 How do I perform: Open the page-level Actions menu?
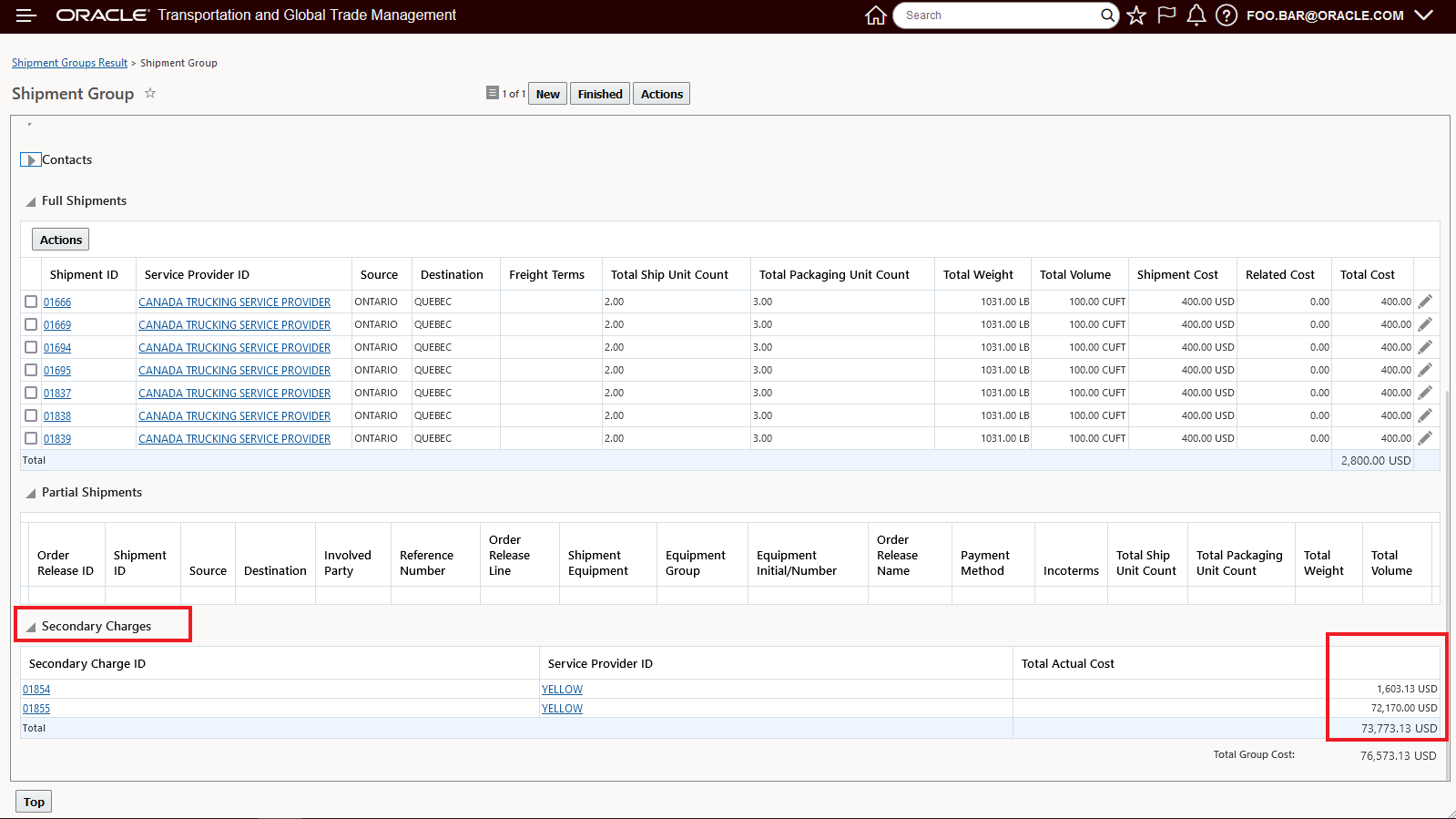661,94
